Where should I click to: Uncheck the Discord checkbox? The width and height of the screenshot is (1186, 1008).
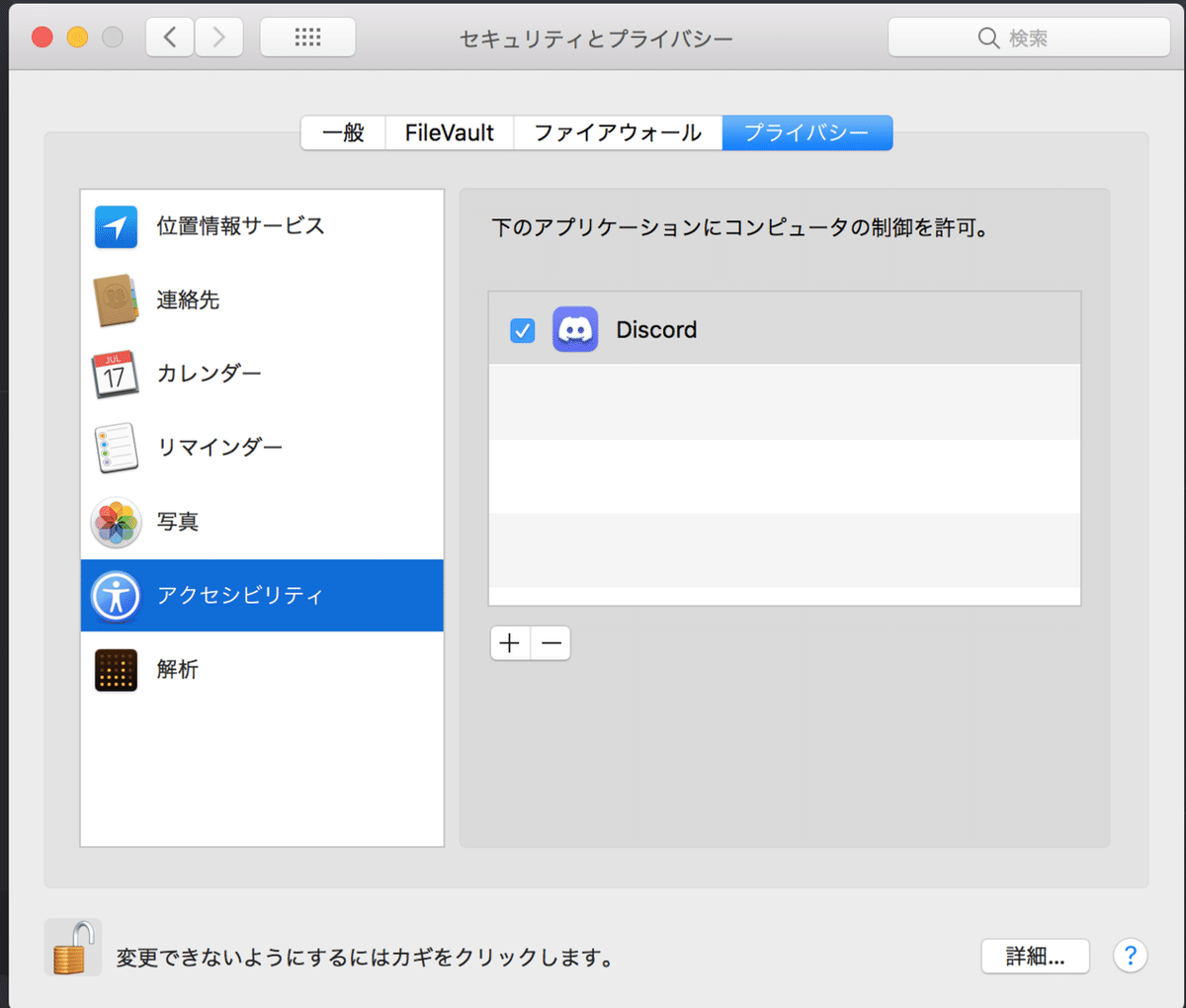523,330
